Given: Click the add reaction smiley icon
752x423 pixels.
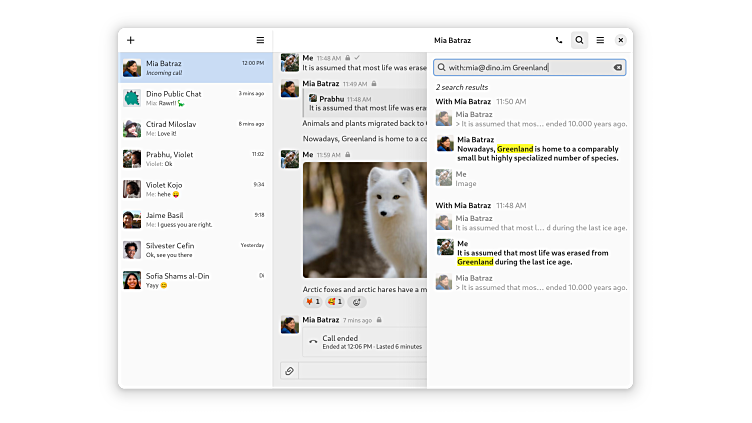Looking at the screenshot, I should point(357,302).
